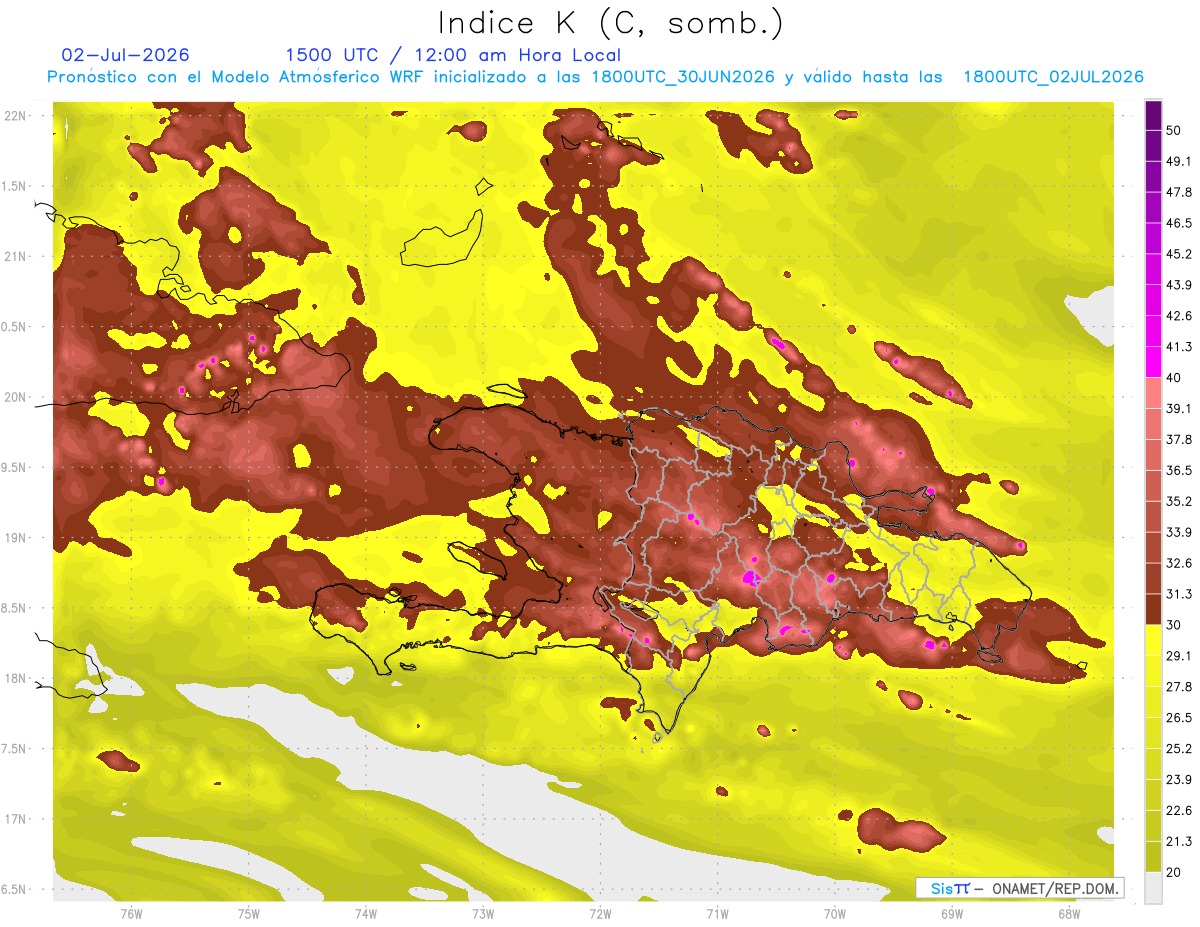This screenshot has width=1200, height=927.
Task: Click the "75W" longitude label
Action: [249, 913]
